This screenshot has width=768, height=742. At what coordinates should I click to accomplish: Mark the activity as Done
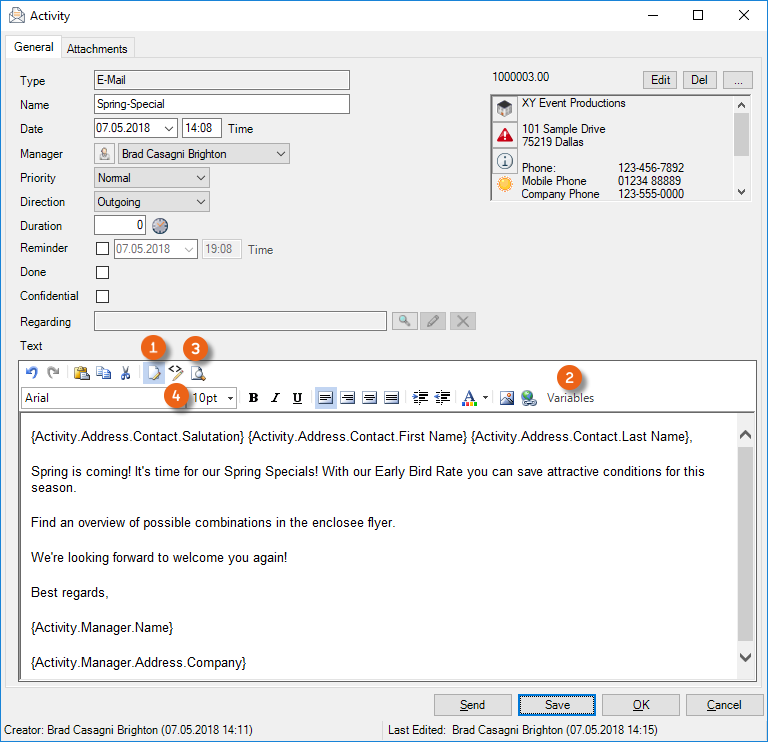coord(102,272)
